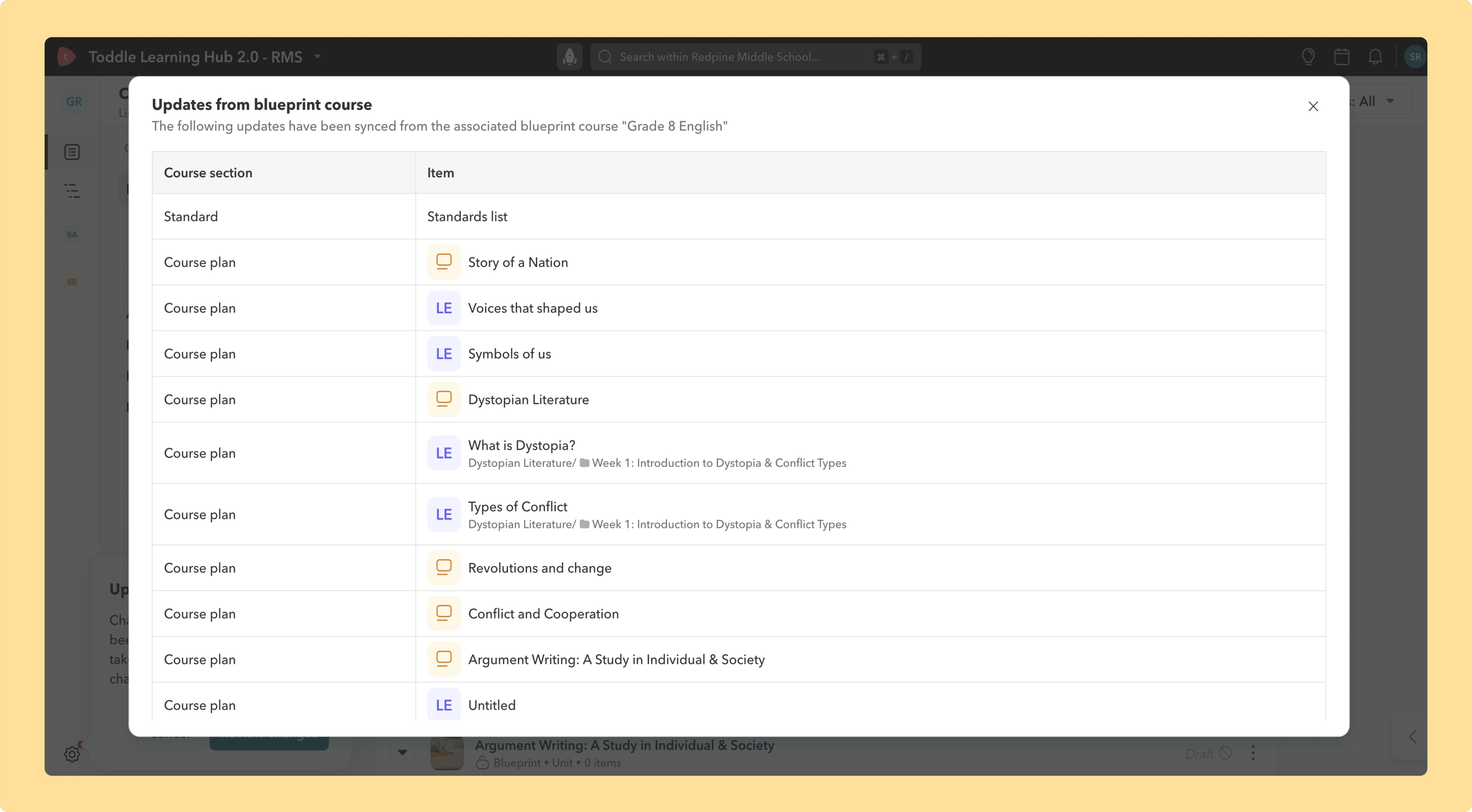Open the lightbulb help icon
Screen dimensions: 1472x812
pos(1308,57)
